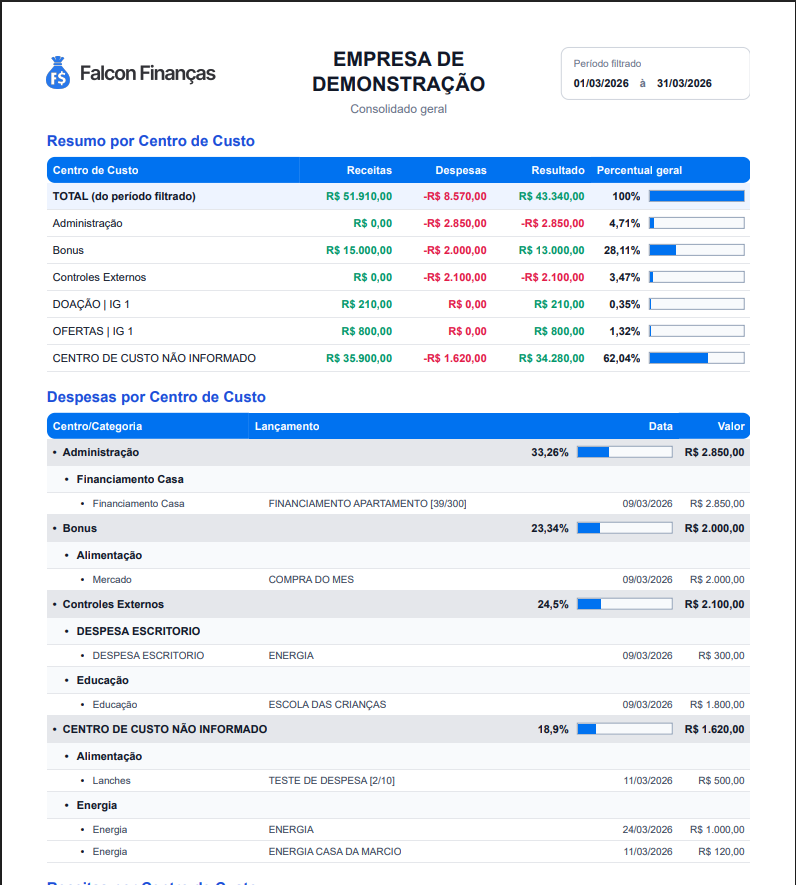
Task: Click the 18,9% expense bar
Action: 625,729
